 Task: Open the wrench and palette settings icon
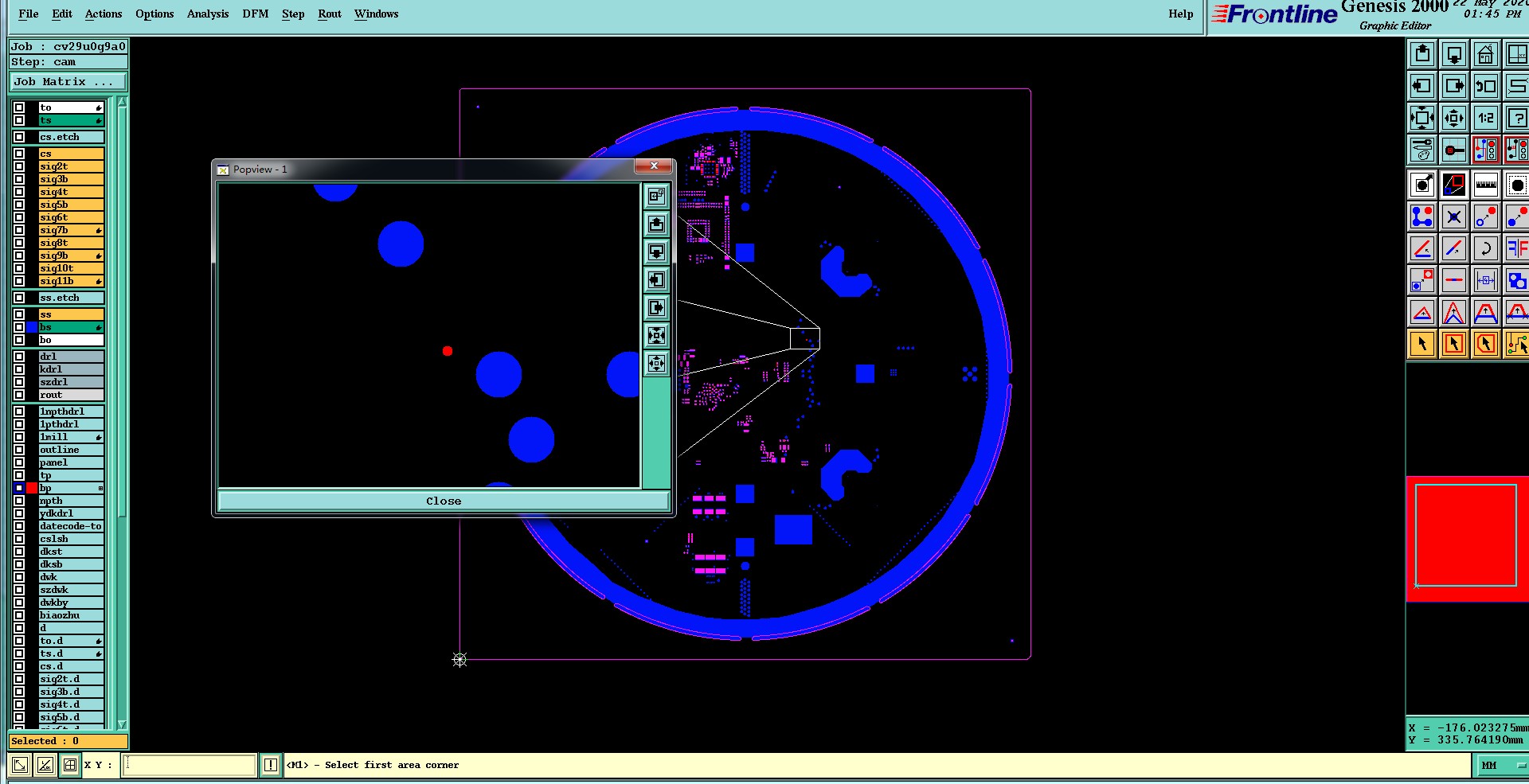click(1422, 150)
